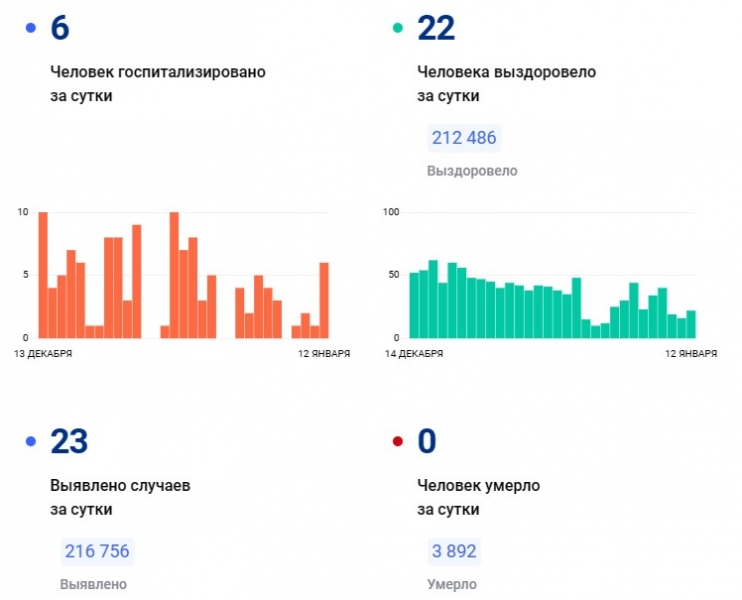The width and height of the screenshot is (742, 600).
Task: Click the blue dot beside number 23
Action: [x=32, y=441]
